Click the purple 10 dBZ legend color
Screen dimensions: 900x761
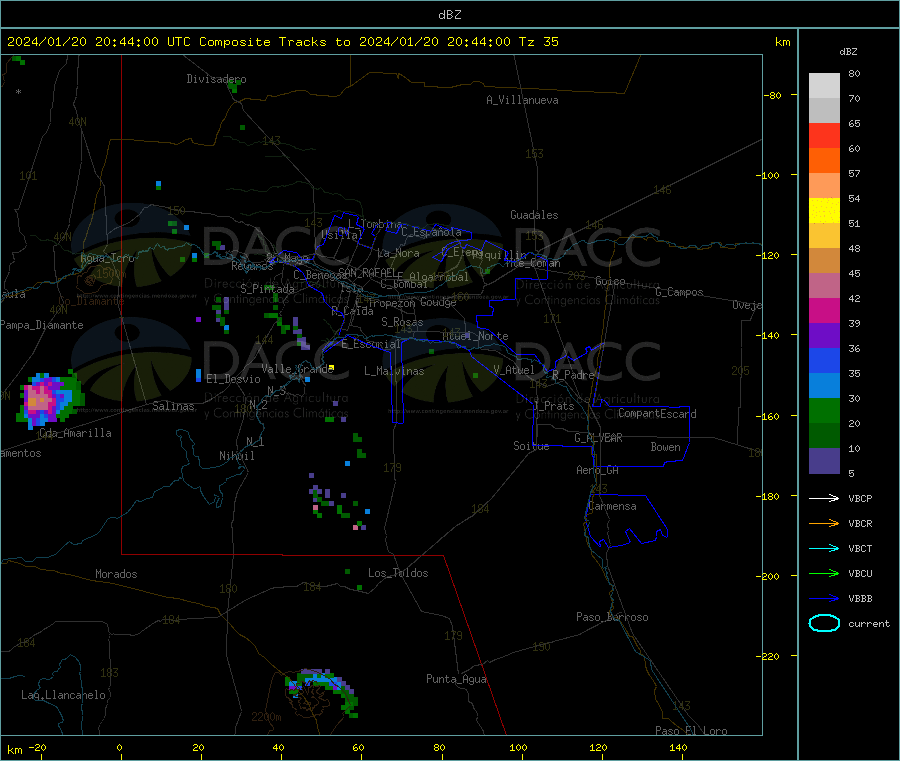[x=824, y=461]
